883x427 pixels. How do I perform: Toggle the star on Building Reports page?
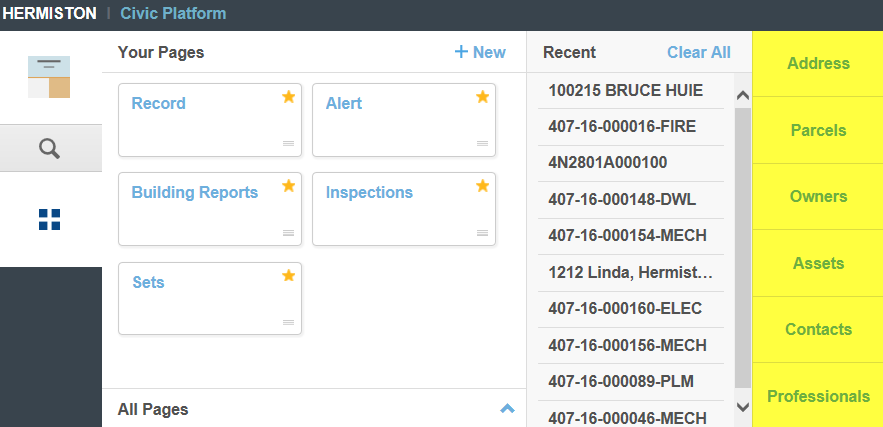click(x=288, y=186)
